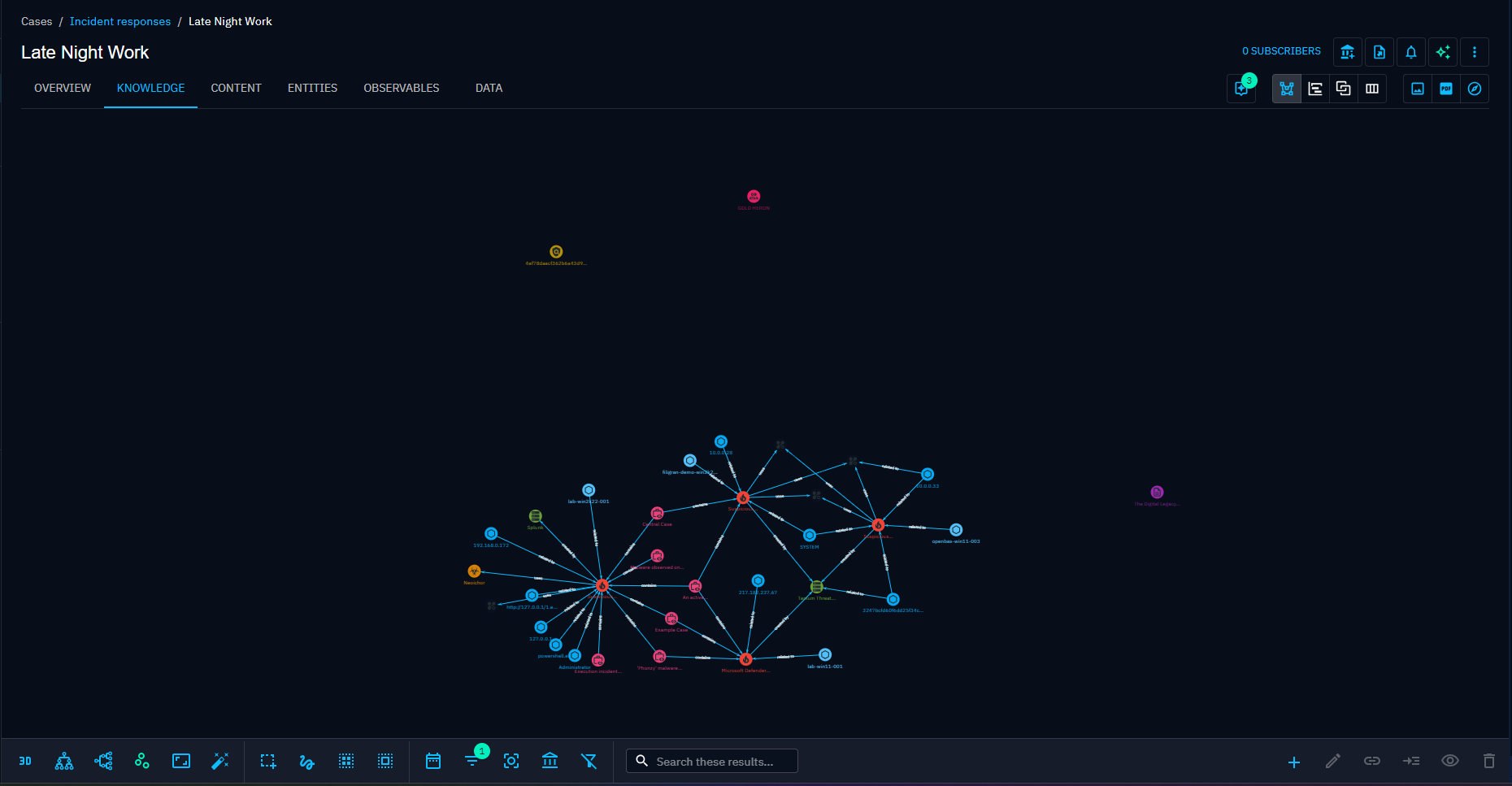Enable vertical tree layout icon
1512x786 pixels.
coord(64,761)
